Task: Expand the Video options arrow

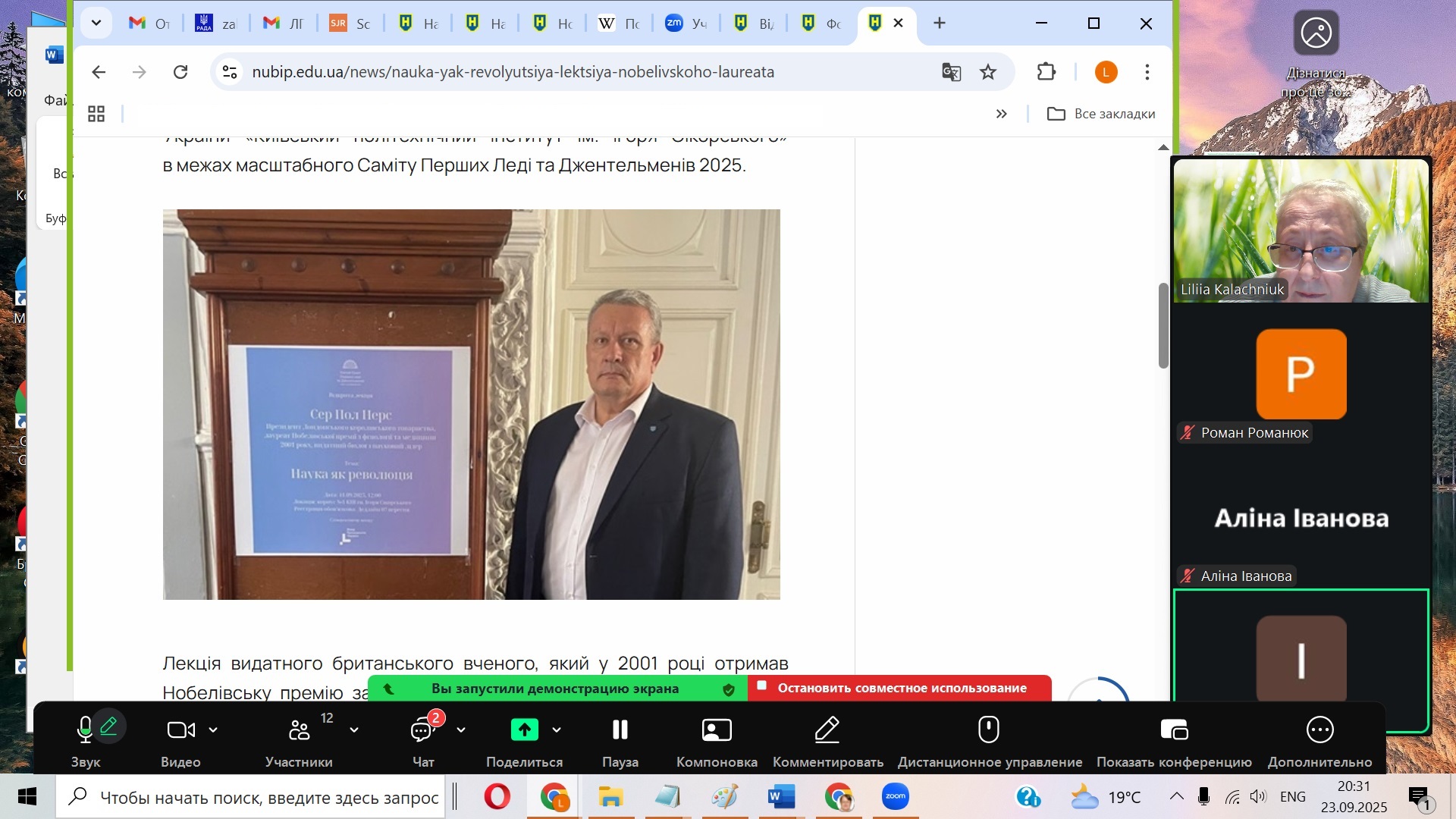Action: point(213,730)
